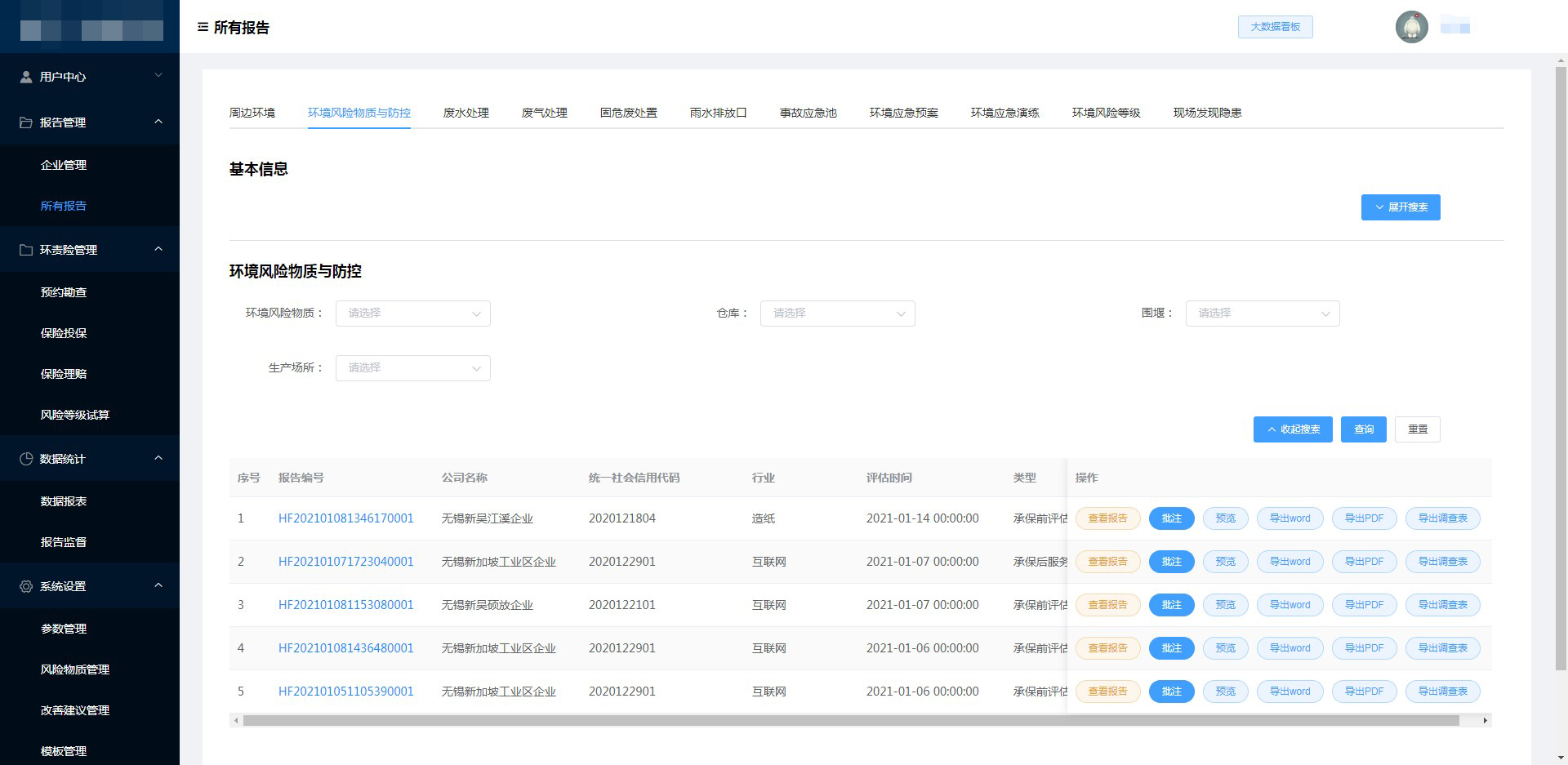Switch to the 环境应急预案 tab
The image size is (1568, 765).
(x=903, y=113)
